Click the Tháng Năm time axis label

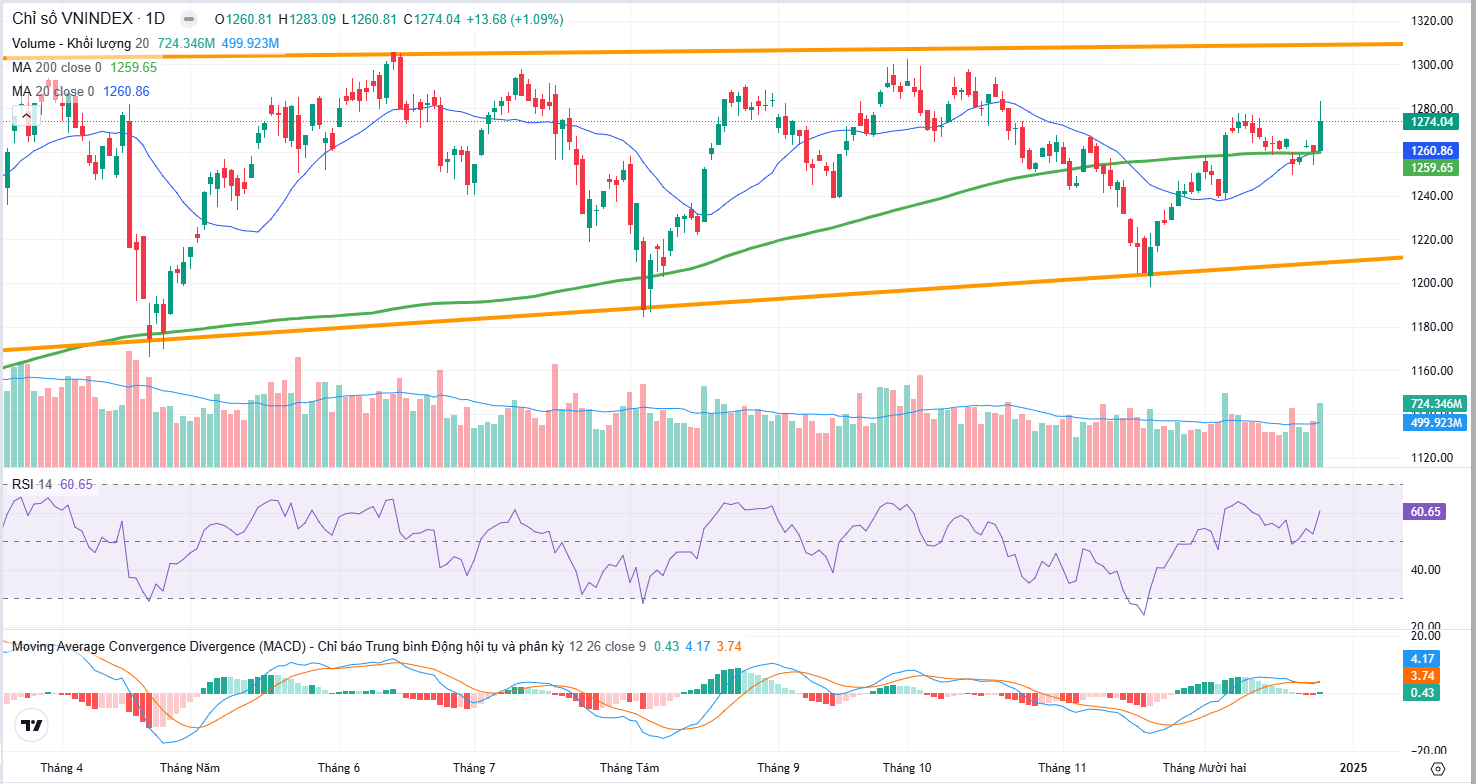pos(189,768)
